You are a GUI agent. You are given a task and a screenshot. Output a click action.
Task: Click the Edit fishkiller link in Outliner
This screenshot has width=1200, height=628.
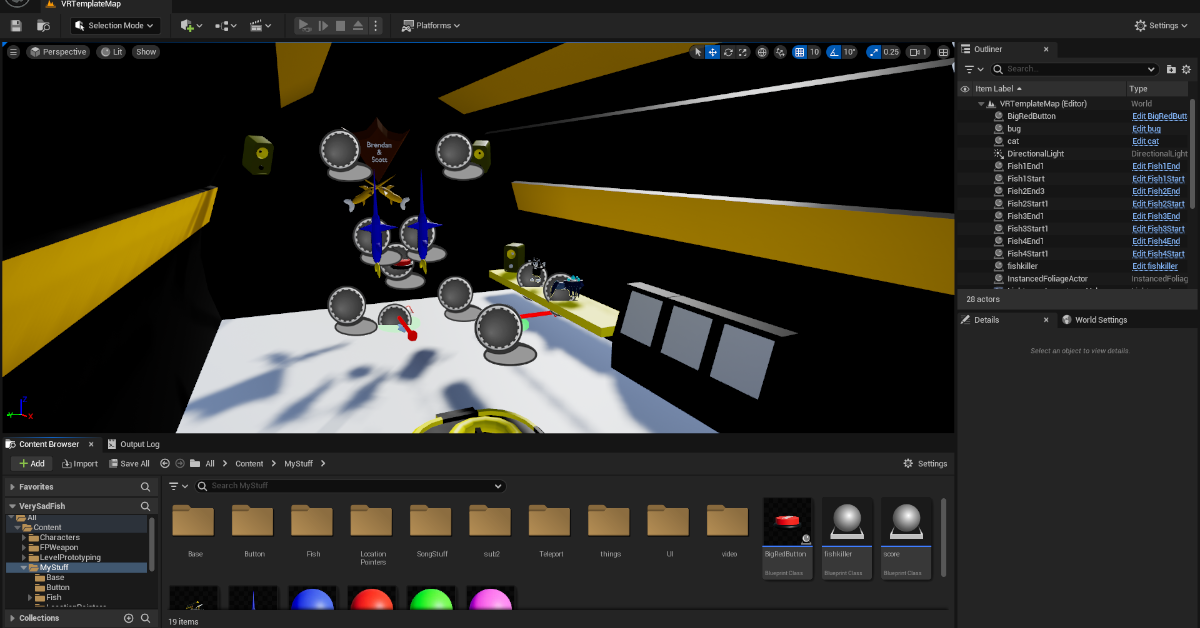1154,266
